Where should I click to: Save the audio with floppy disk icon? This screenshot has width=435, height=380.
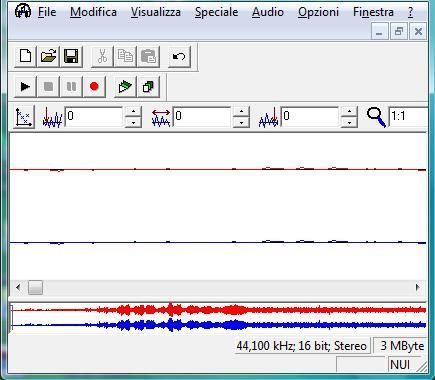tap(71, 56)
